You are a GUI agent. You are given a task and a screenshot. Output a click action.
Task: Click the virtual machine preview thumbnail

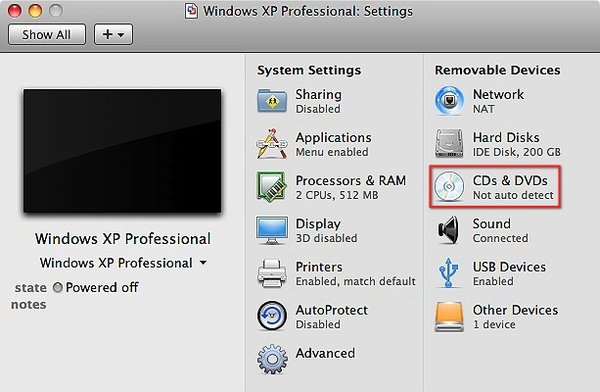[122, 151]
